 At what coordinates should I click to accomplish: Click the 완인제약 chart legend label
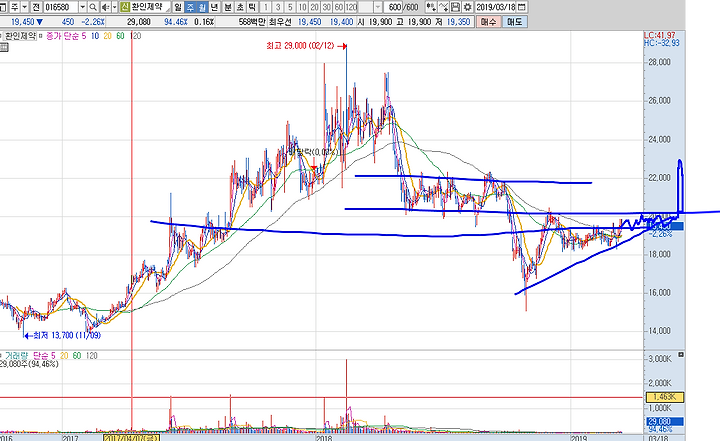tap(20, 36)
